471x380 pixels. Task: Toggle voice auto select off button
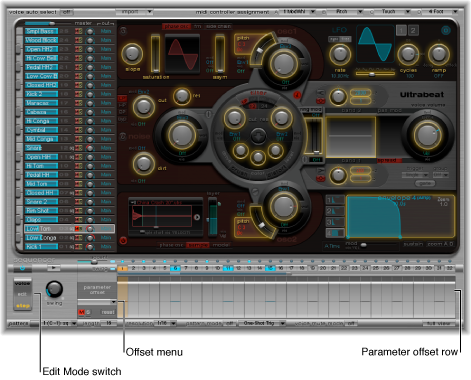point(66,12)
